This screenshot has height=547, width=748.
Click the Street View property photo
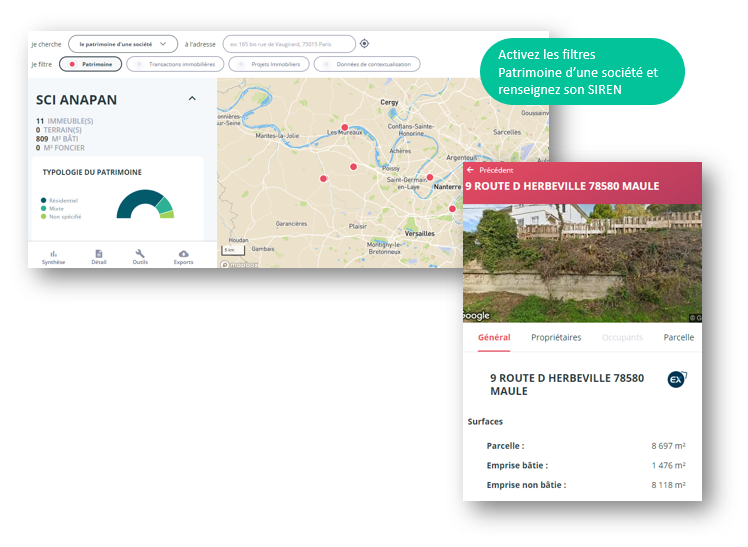[x=582, y=263]
